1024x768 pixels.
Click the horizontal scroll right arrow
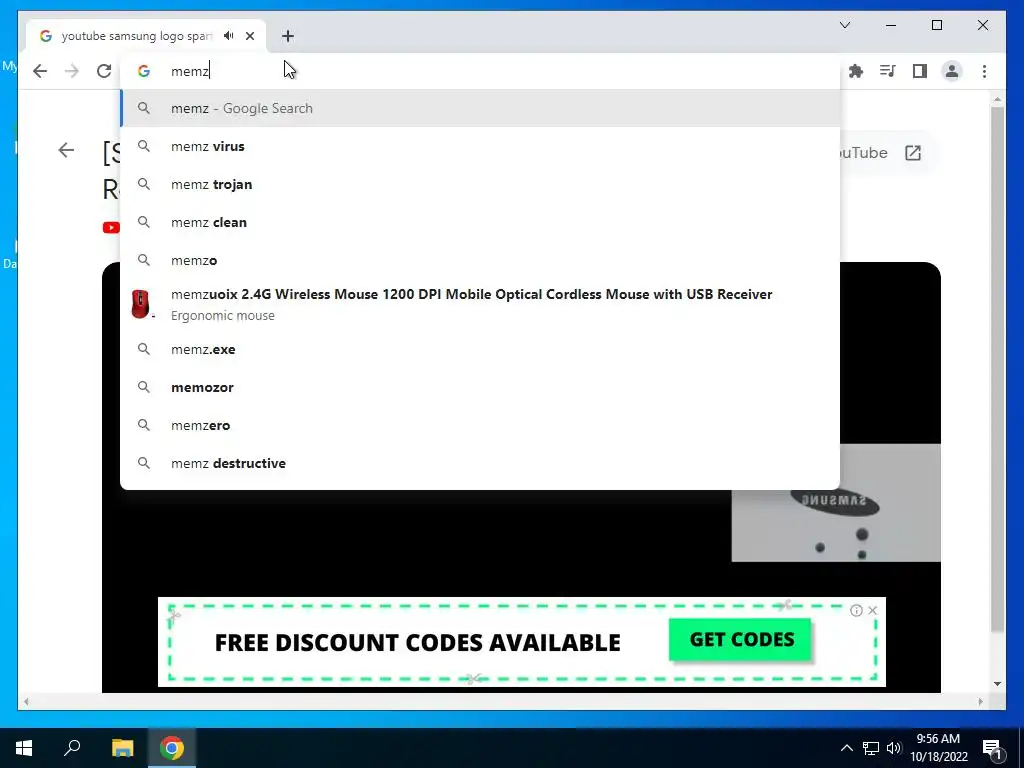point(981,702)
